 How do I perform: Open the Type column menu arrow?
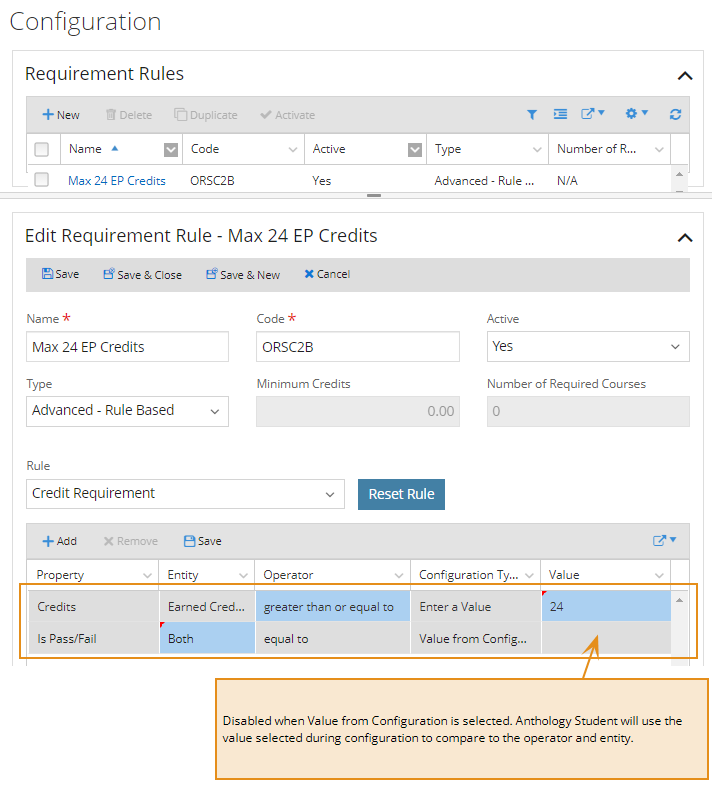click(537, 149)
